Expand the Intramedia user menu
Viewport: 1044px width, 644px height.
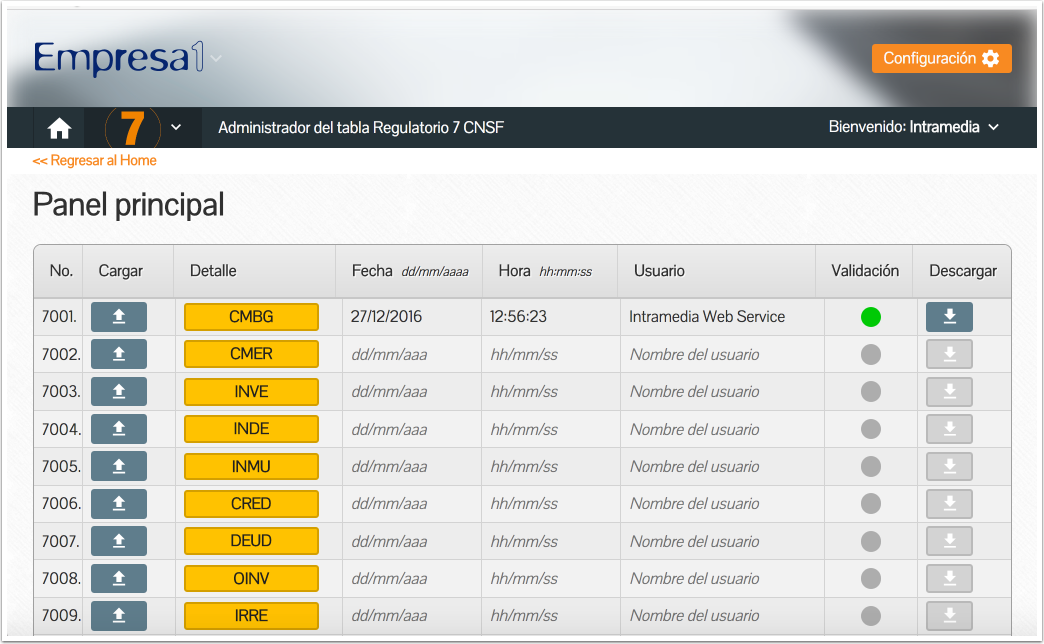(x=993, y=127)
